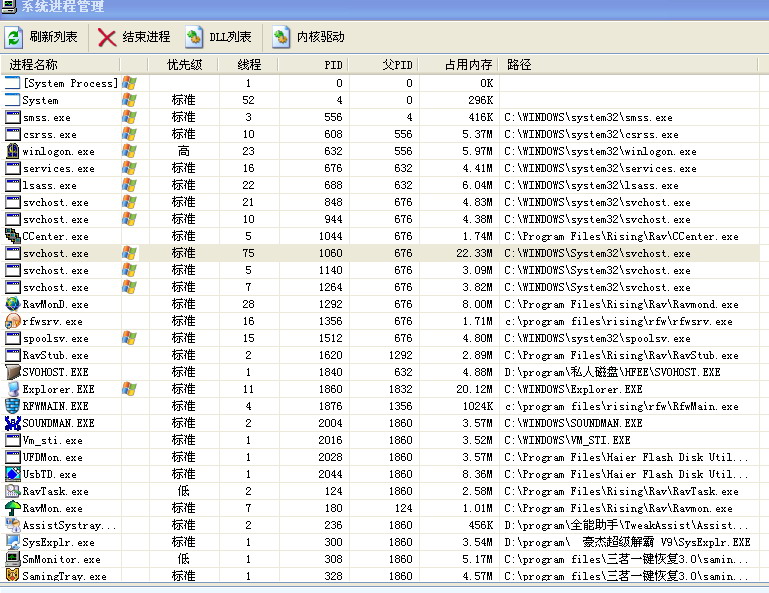
Task: Click the SysExplr.exe process icon
Action: click(x=12, y=542)
